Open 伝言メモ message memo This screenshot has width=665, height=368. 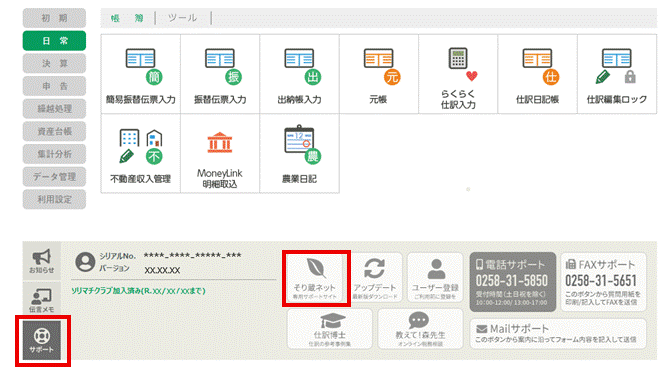(42, 300)
